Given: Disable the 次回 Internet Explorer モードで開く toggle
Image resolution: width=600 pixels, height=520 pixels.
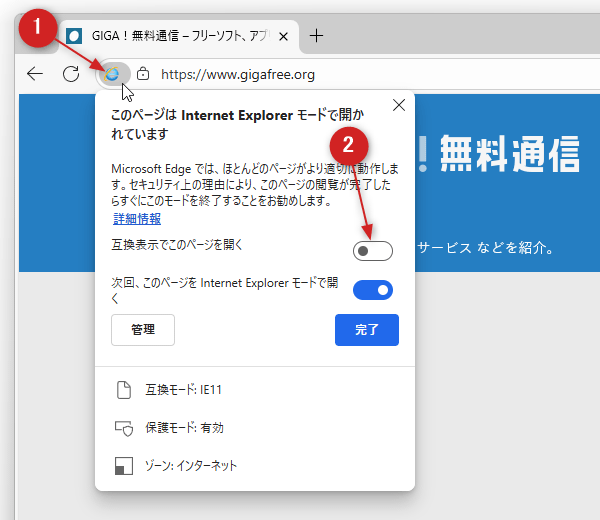Looking at the screenshot, I should pos(373,290).
